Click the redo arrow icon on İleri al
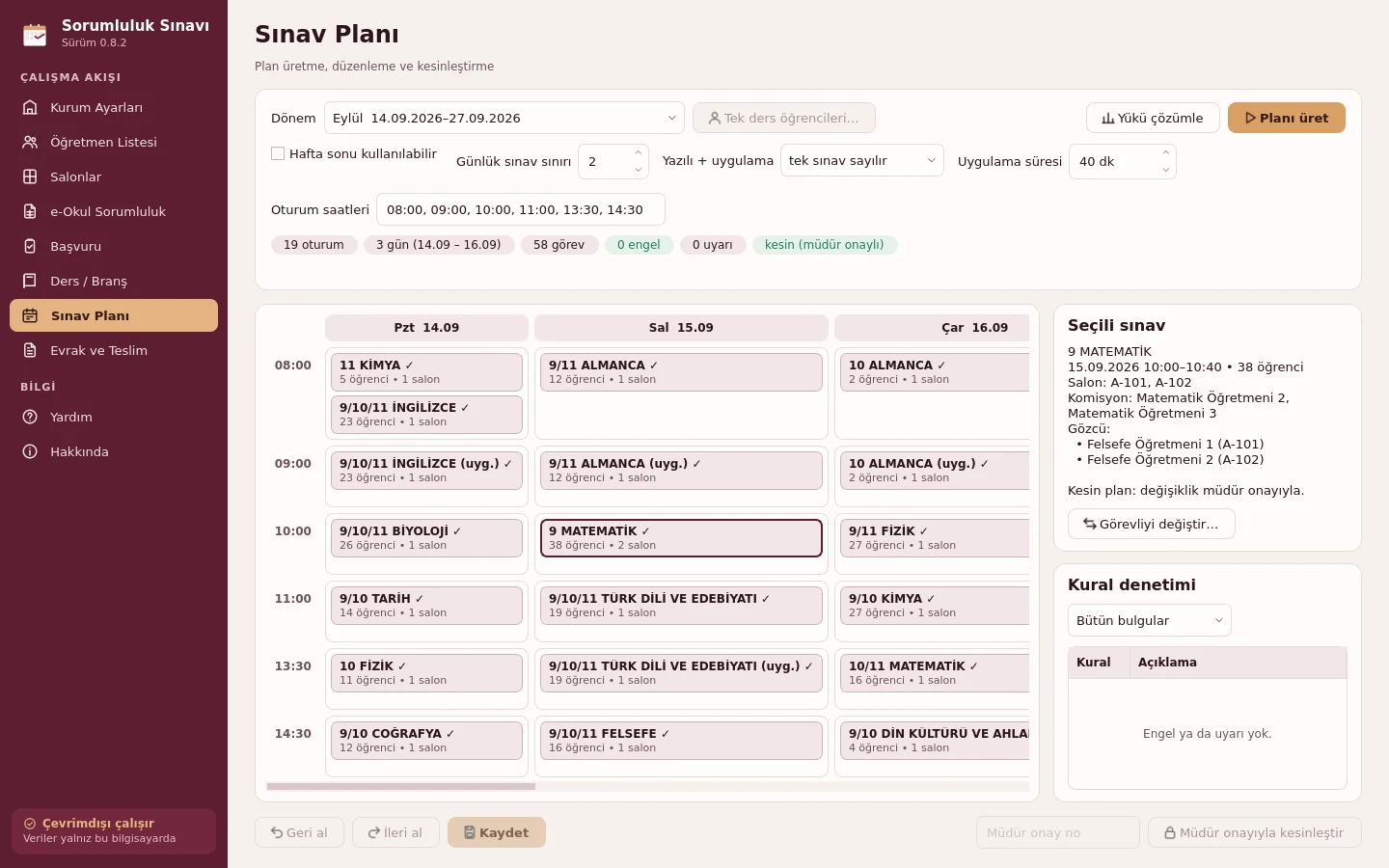This screenshot has width=1389, height=868. (x=374, y=832)
